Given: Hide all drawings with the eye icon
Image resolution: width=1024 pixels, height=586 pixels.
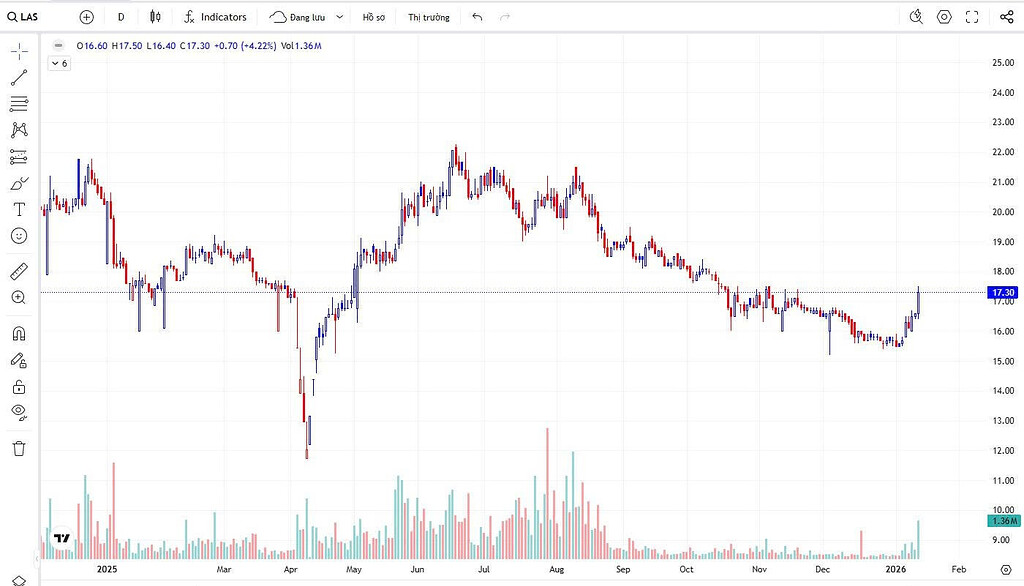Looking at the screenshot, I should point(19,412).
